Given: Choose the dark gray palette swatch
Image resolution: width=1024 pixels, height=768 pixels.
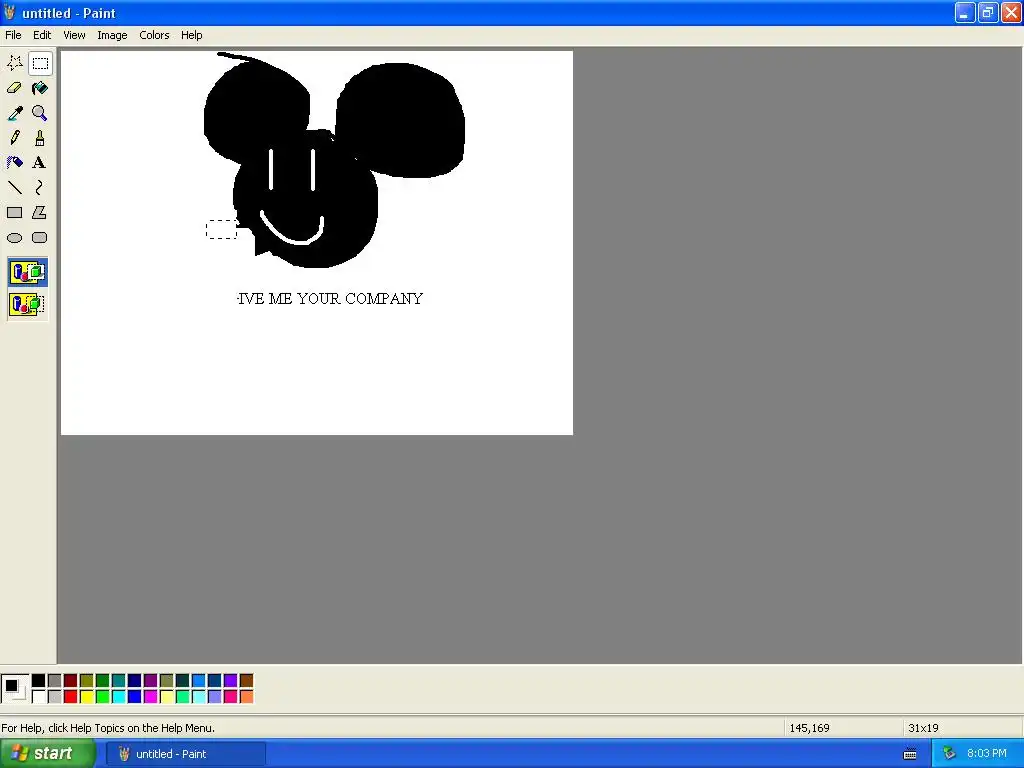Looking at the screenshot, I should [55, 681].
